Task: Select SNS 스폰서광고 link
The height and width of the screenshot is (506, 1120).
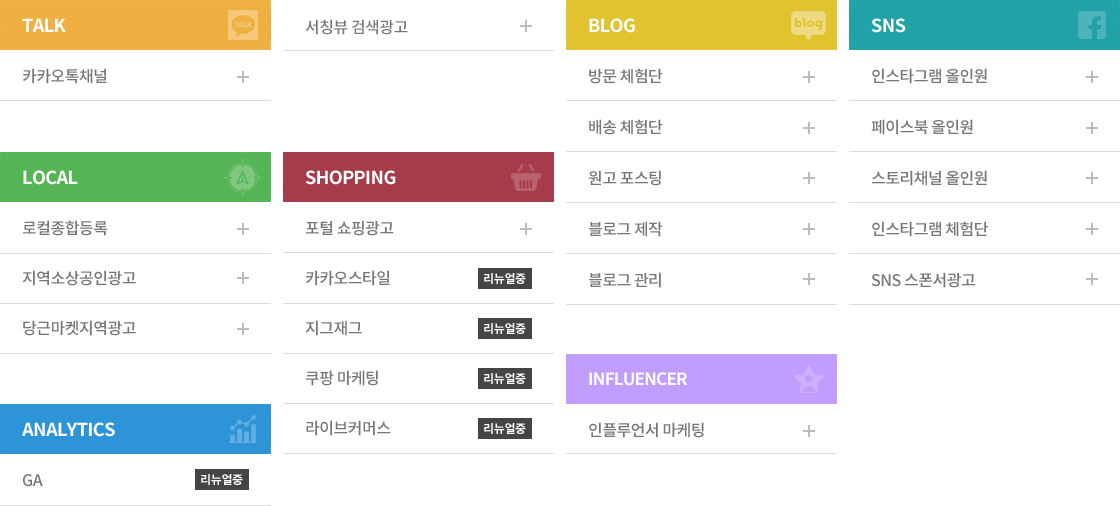Action: (923, 279)
